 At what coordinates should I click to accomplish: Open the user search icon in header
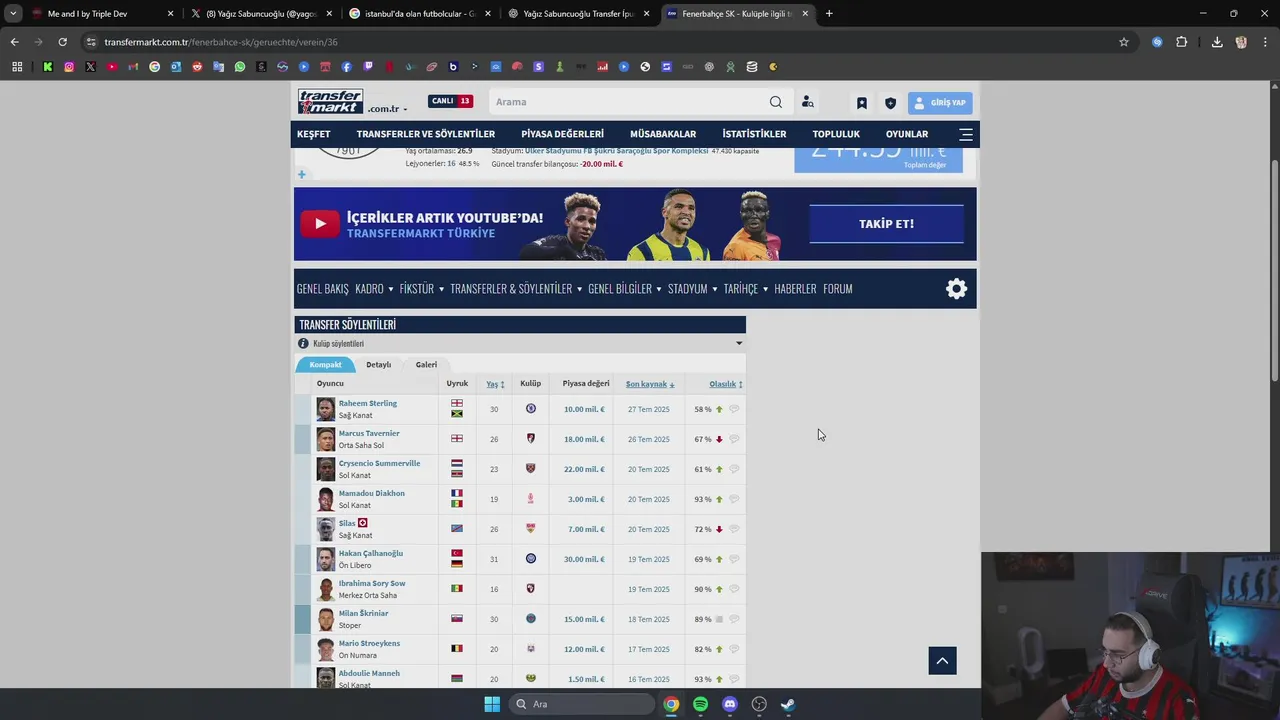pos(807,102)
